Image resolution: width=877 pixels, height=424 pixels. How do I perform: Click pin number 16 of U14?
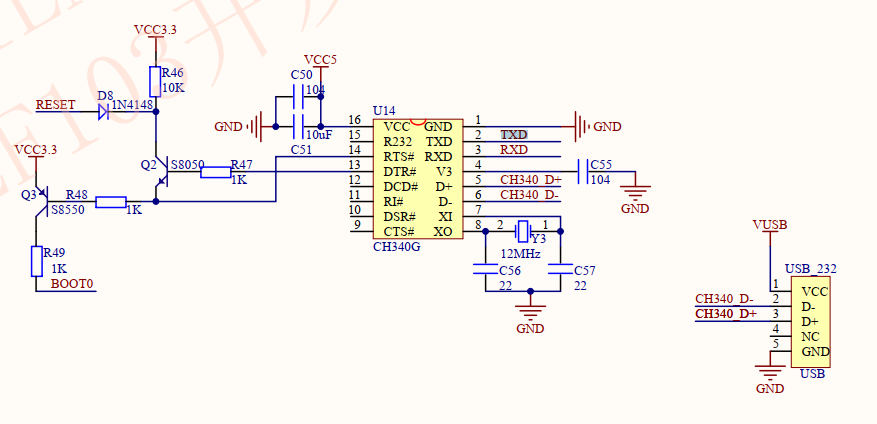(x=354, y=120)
